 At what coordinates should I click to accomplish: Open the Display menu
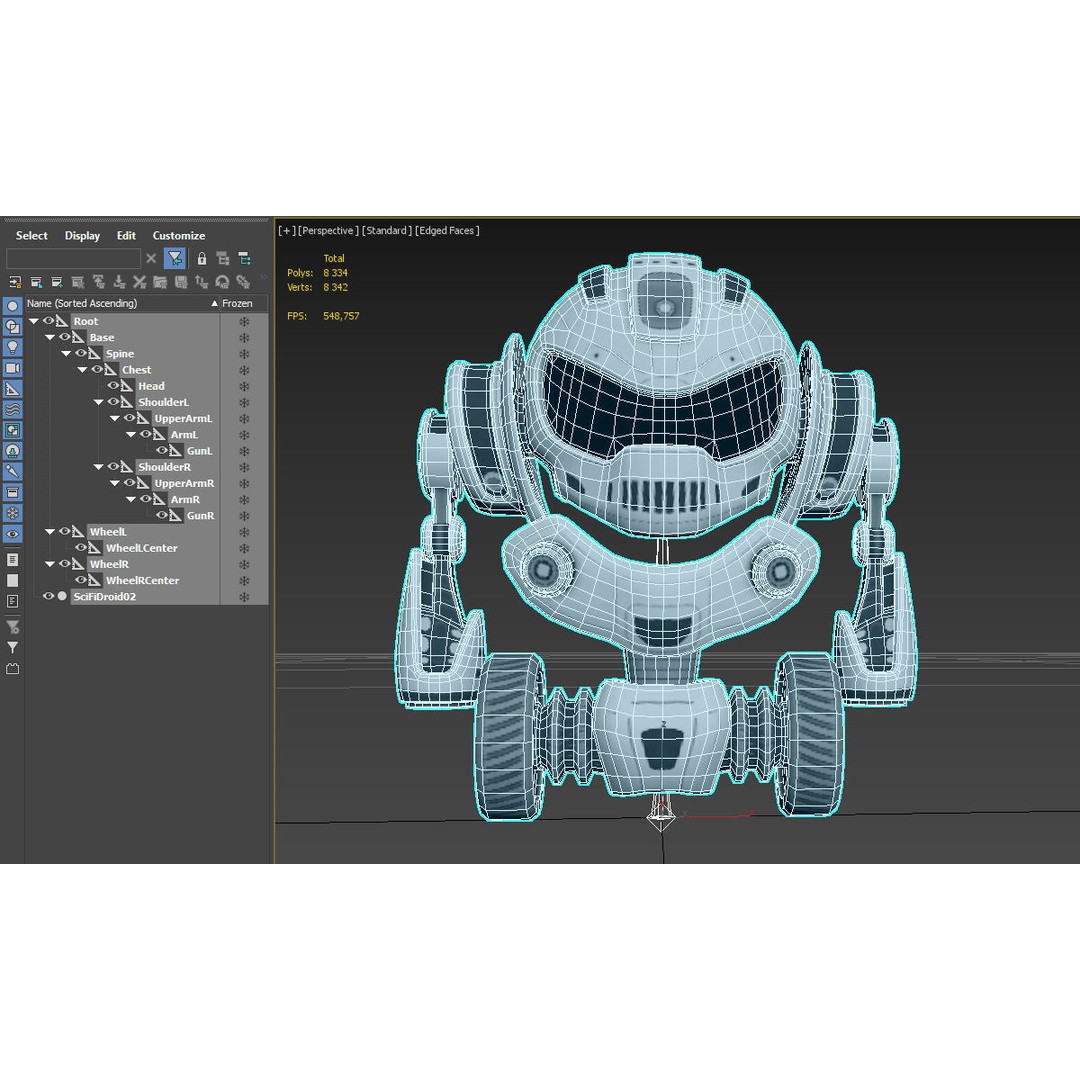pos(82,236)
